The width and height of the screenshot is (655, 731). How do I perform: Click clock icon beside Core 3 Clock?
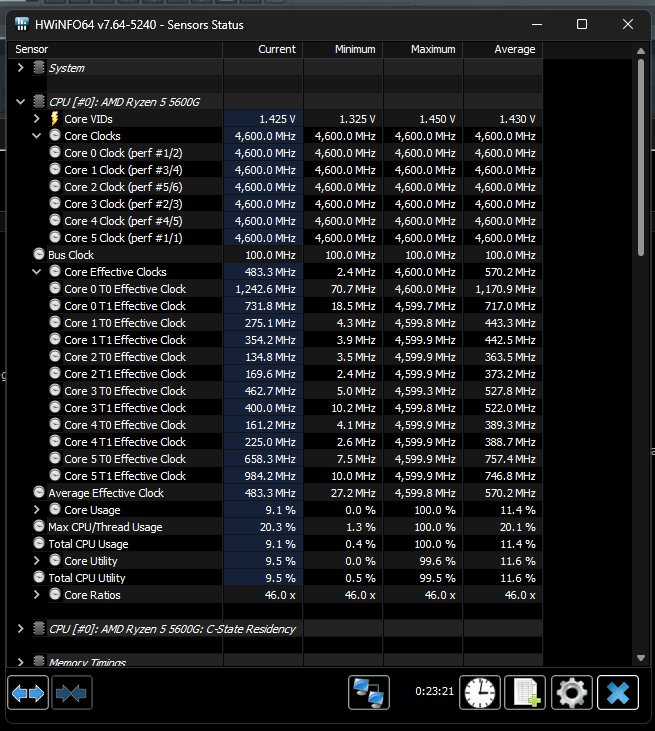[55, 203]
